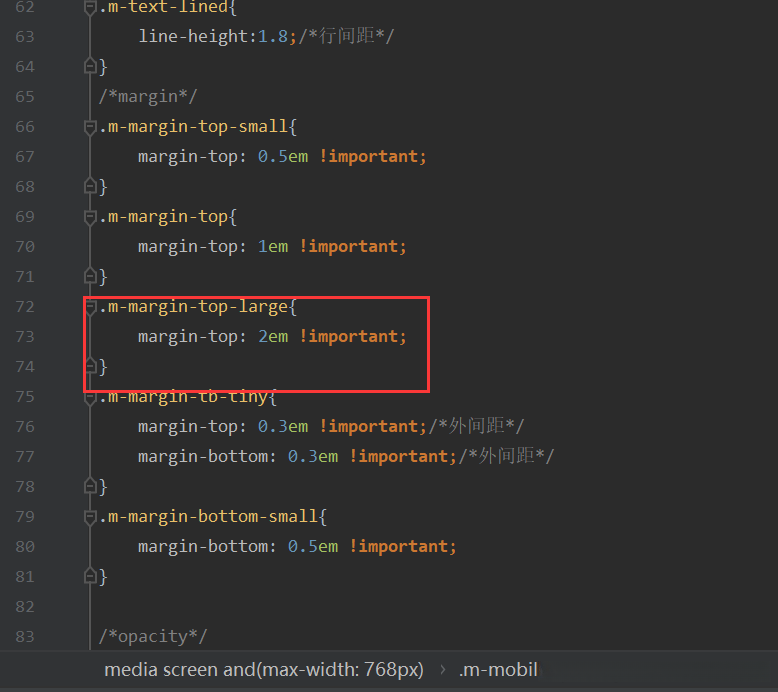Collapse the .m-margin-top rule on line 69
The height and width of the screenshot is (692, 778).
coord(90,217)
